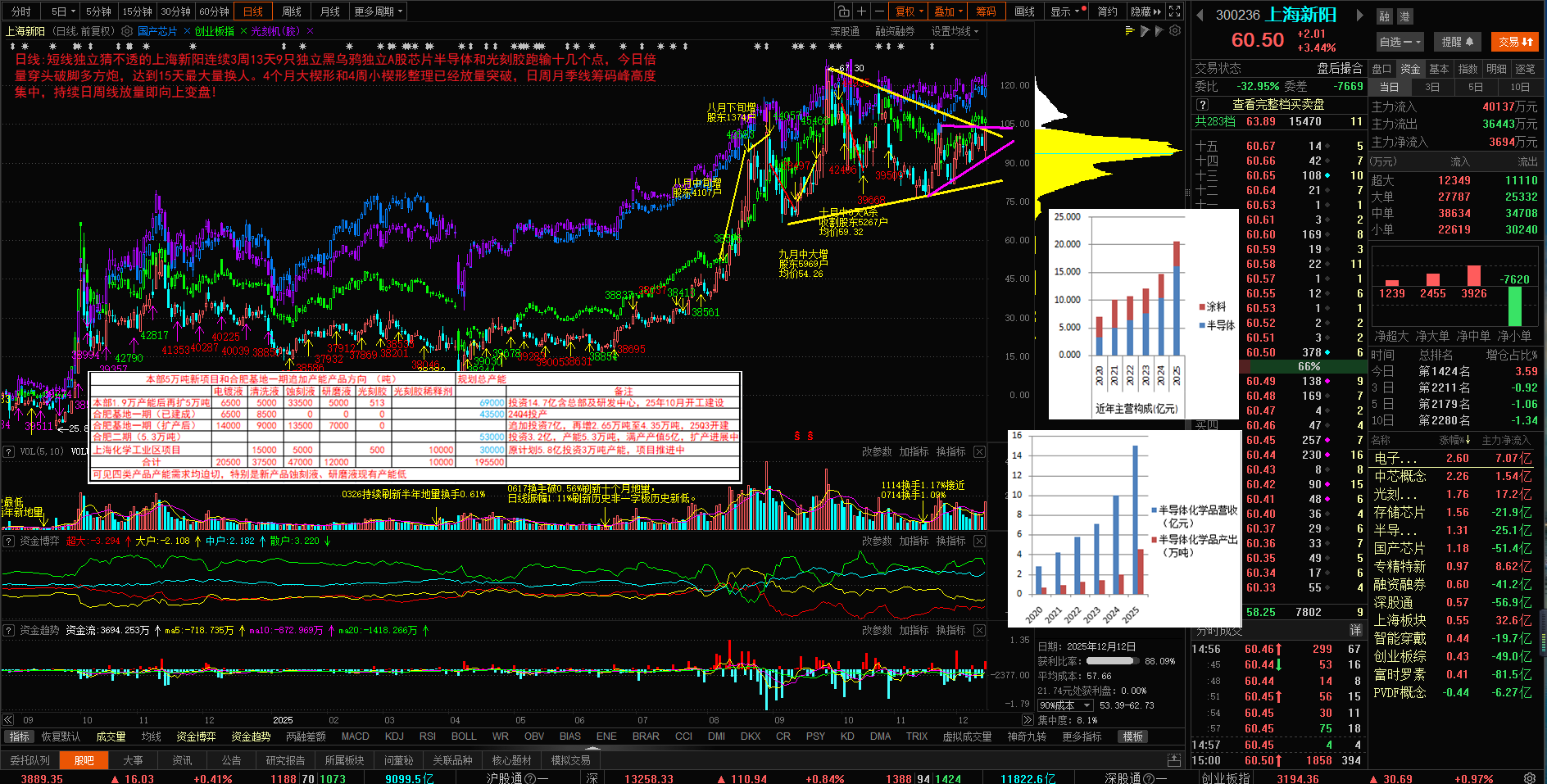The image size is (1547, 784).
Task: Toggle the 资金博弈 indicator in bottom bar
Action: [196, 736]
